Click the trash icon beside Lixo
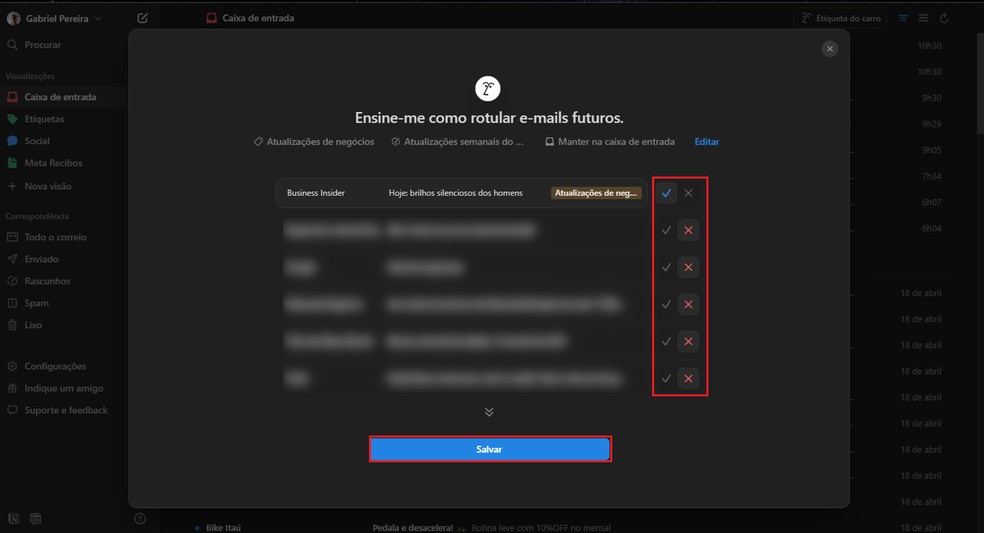The image size is (984, 533). point(12,325)
